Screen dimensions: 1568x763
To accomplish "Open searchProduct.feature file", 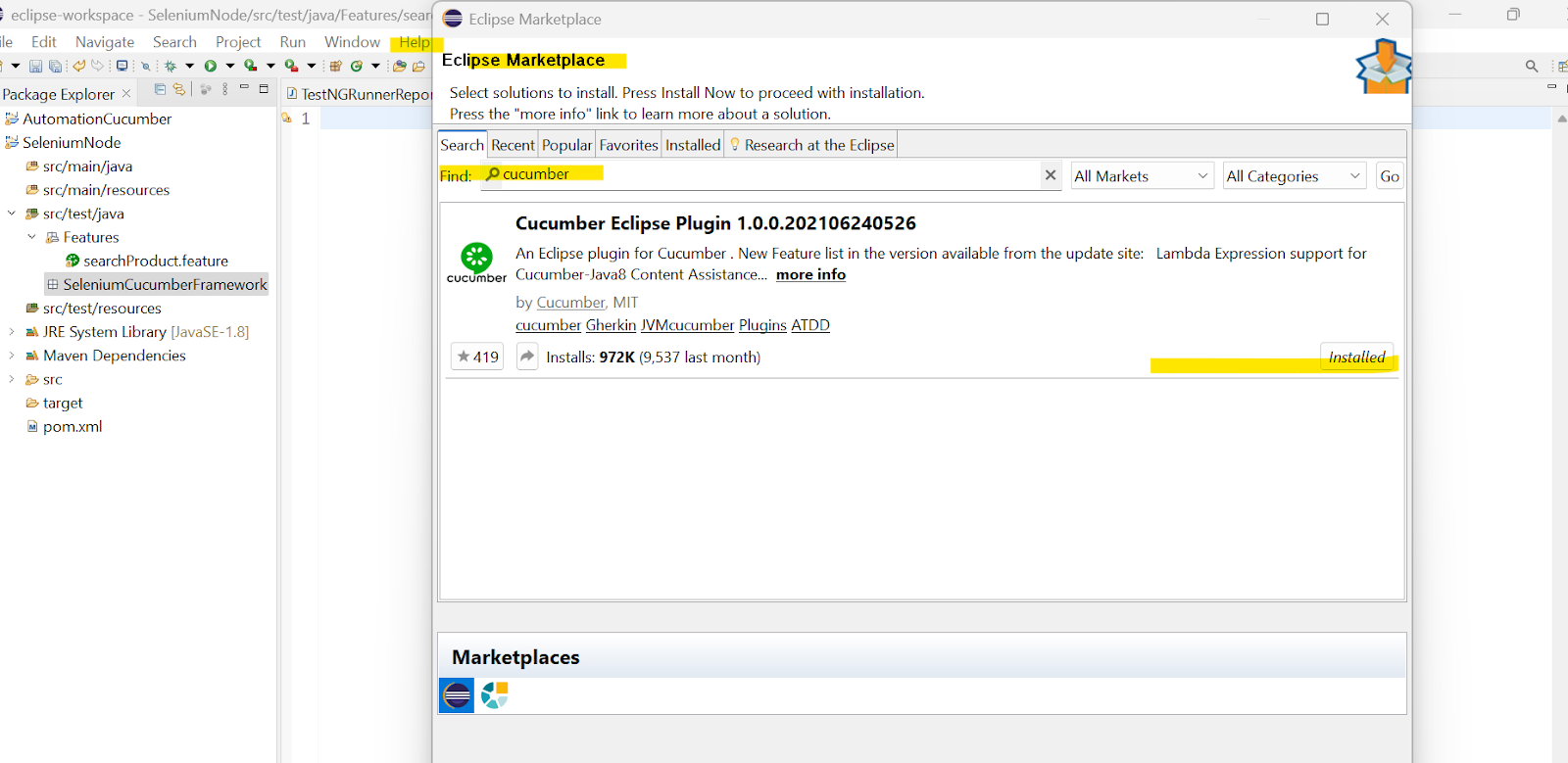I will 156,261.
